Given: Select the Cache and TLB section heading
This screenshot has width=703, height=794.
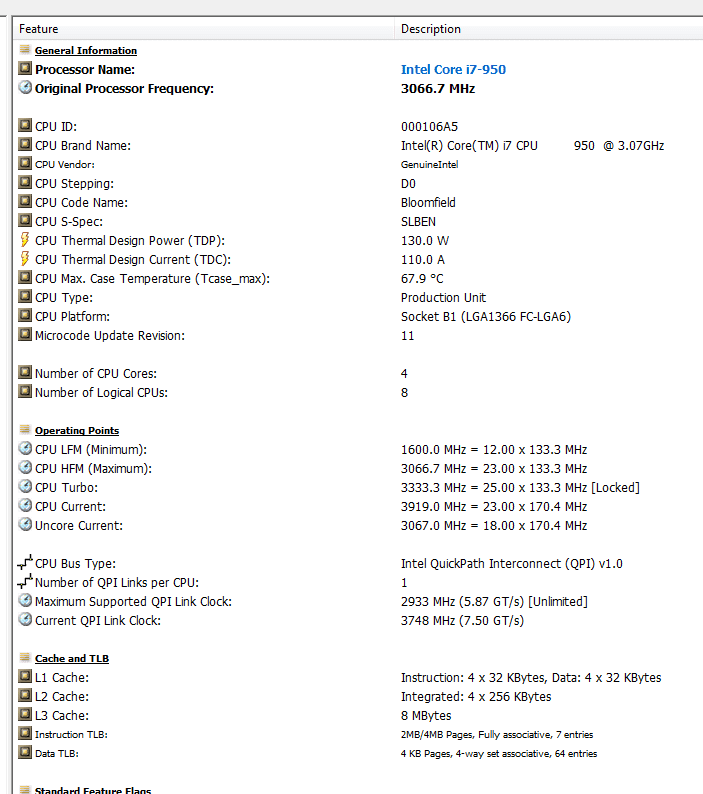Looking at the screenshot, I should (72, 658).
